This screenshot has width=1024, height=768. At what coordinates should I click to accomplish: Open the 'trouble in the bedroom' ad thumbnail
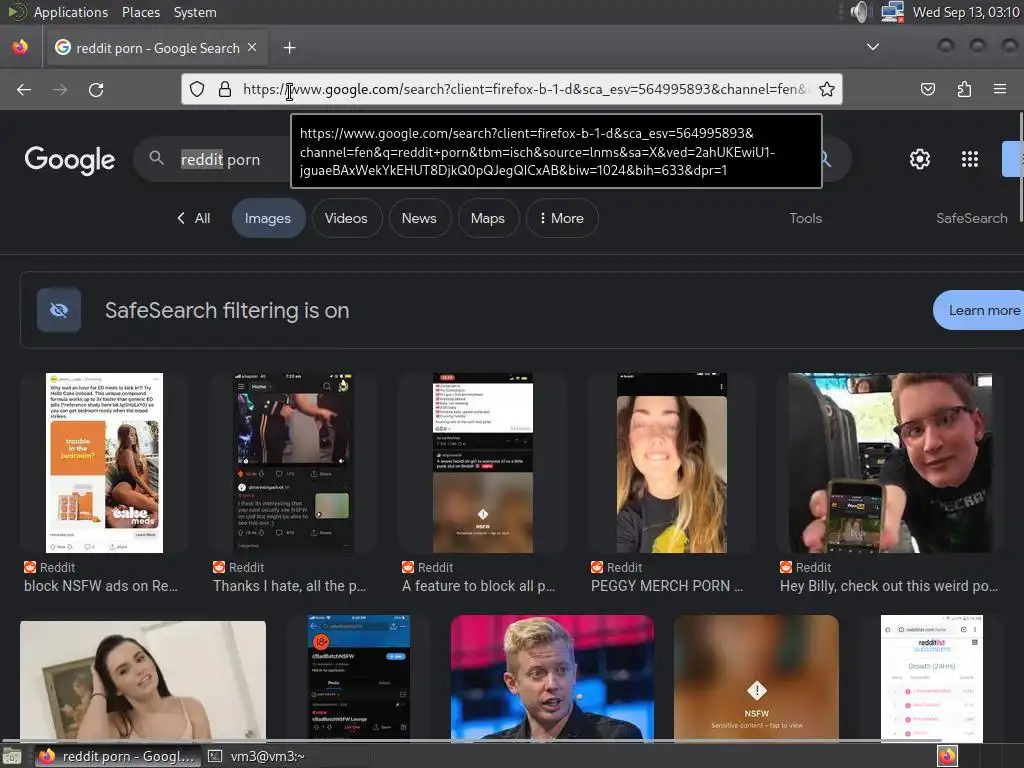coord(104,463)
